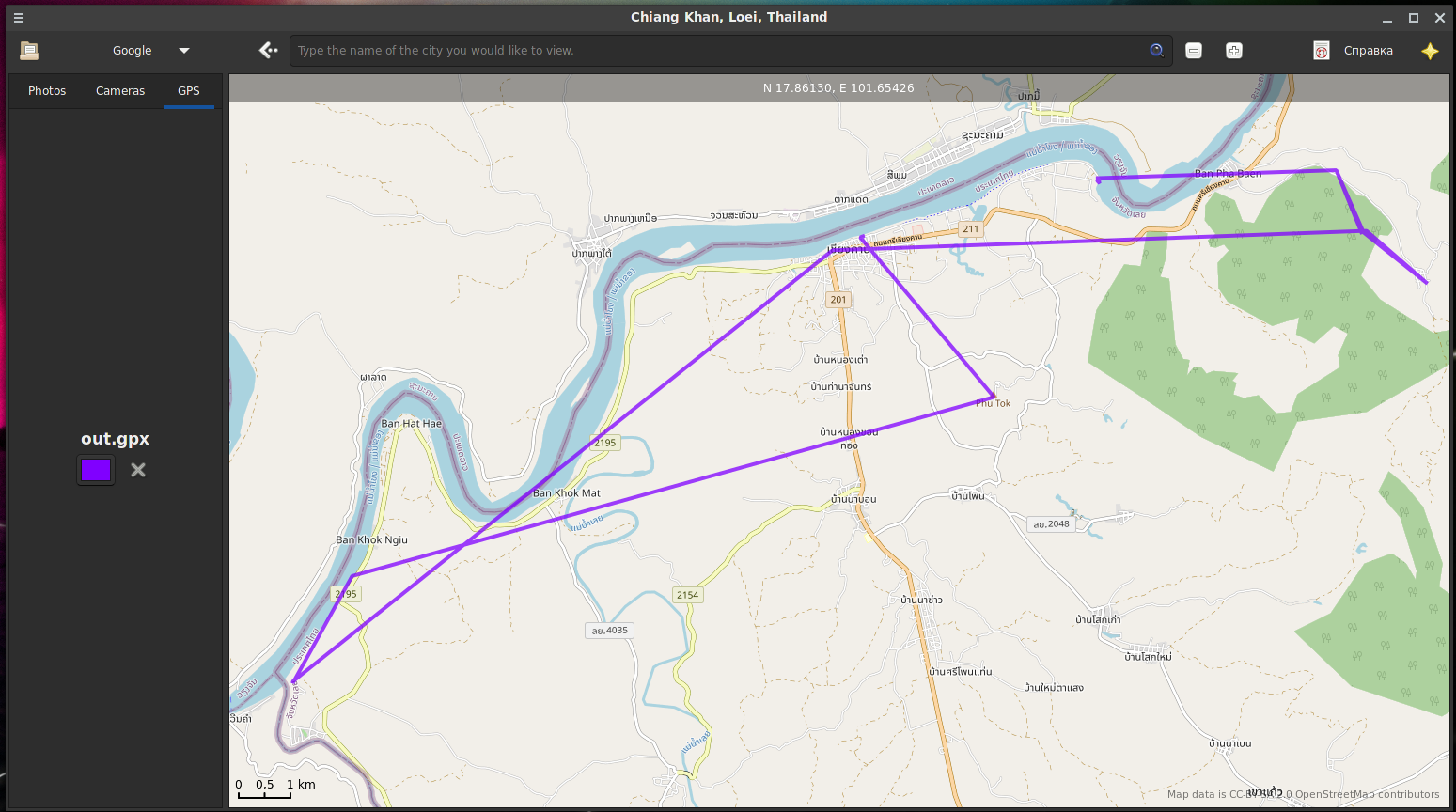
Task: Zoom out the map with minus button
Action: pyautogui.click(x=1194, y=51)
